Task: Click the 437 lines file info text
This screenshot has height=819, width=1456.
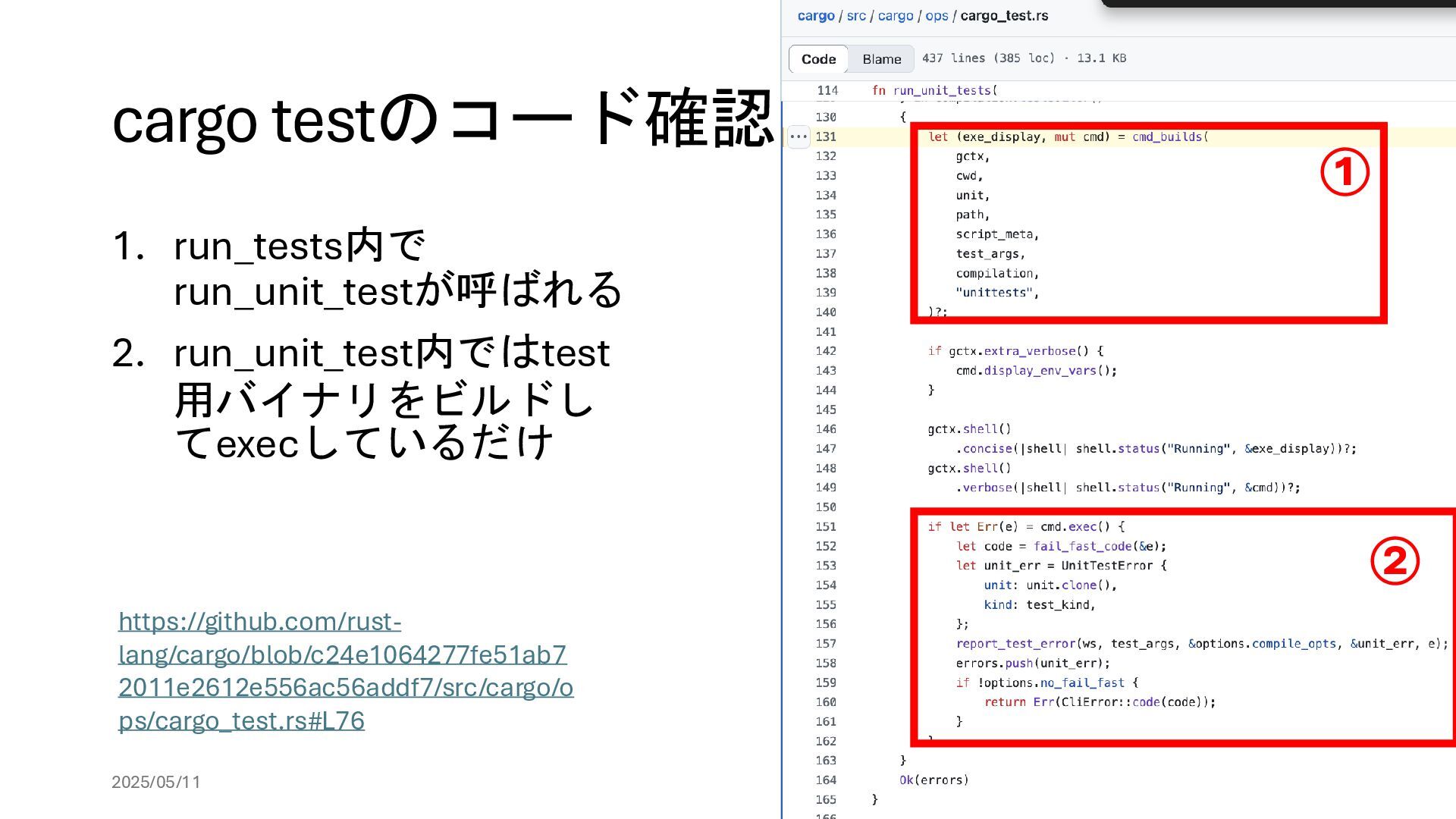Action: point(1024,58)
